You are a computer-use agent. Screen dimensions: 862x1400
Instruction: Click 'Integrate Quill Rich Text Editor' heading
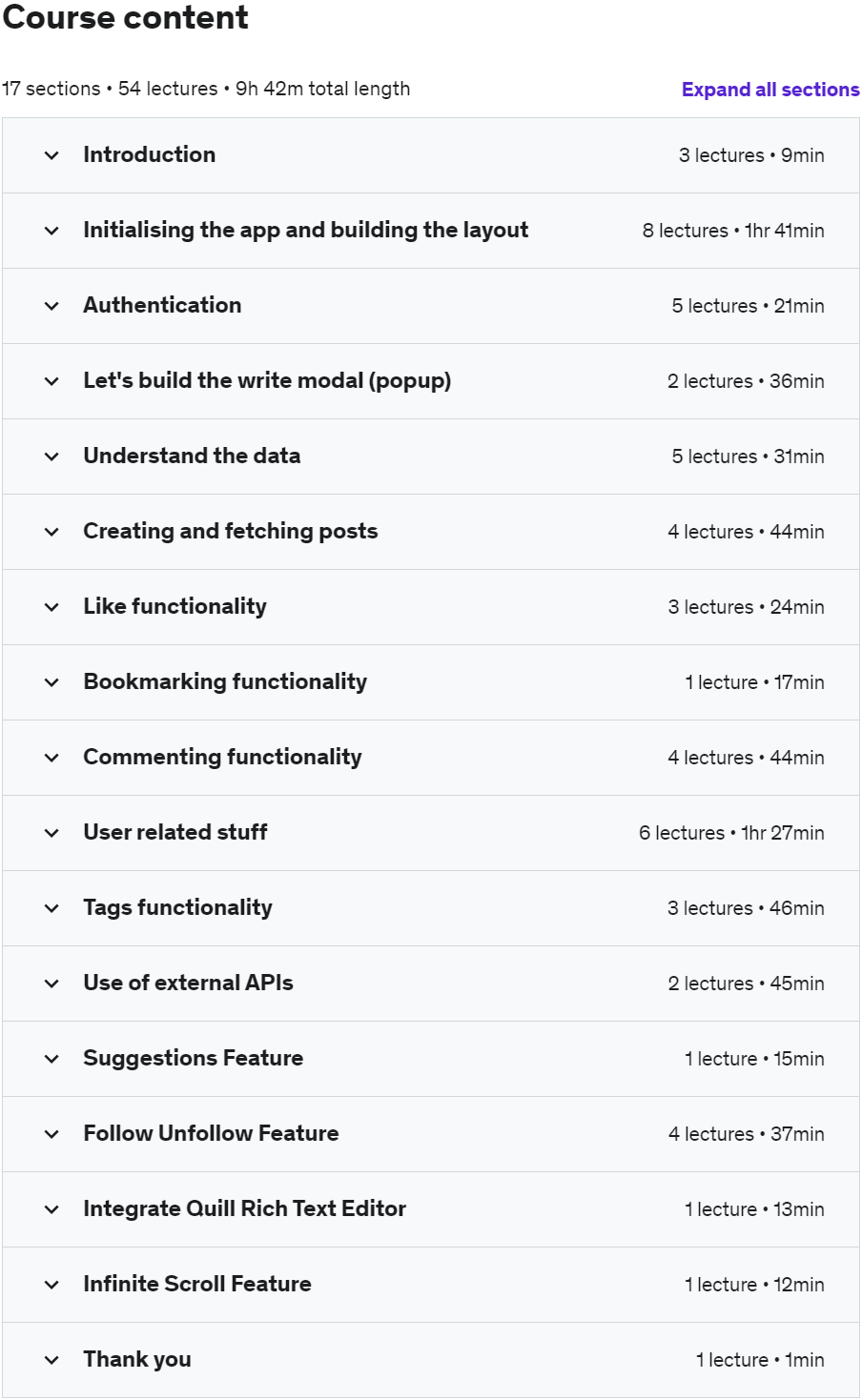(244, 1208)
